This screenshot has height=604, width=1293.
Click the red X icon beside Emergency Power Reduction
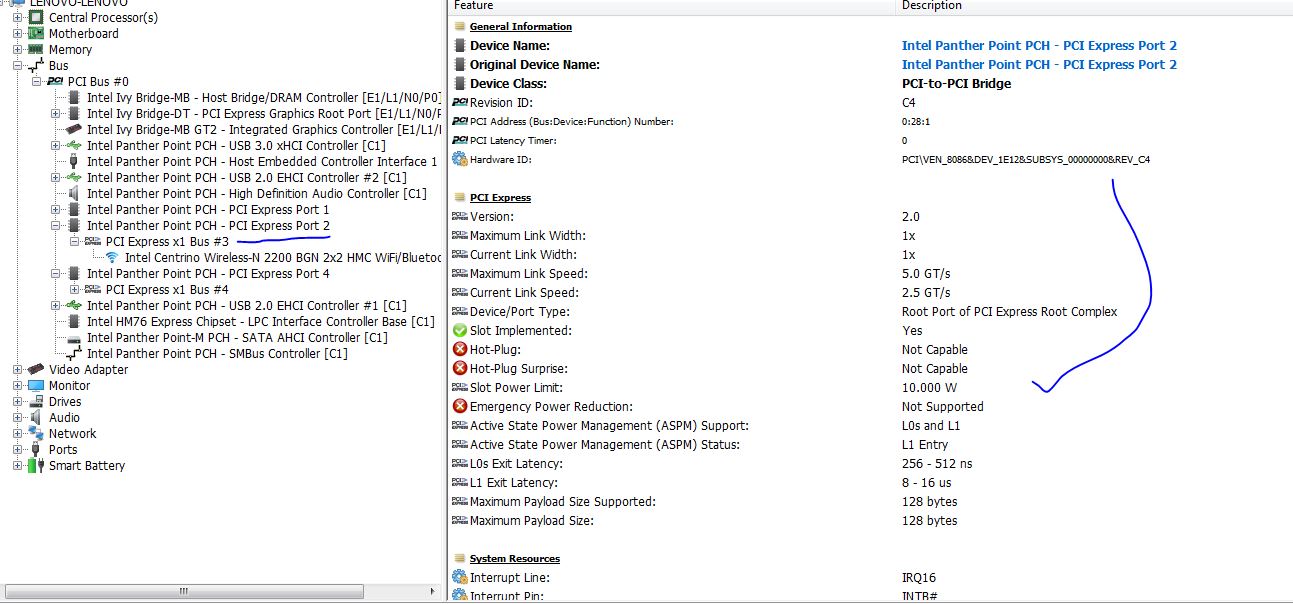pyautogui.click(x=460, y=406)
